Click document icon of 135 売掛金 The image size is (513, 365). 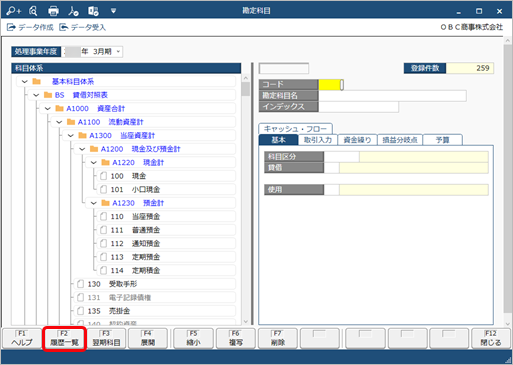coord(81,311)
